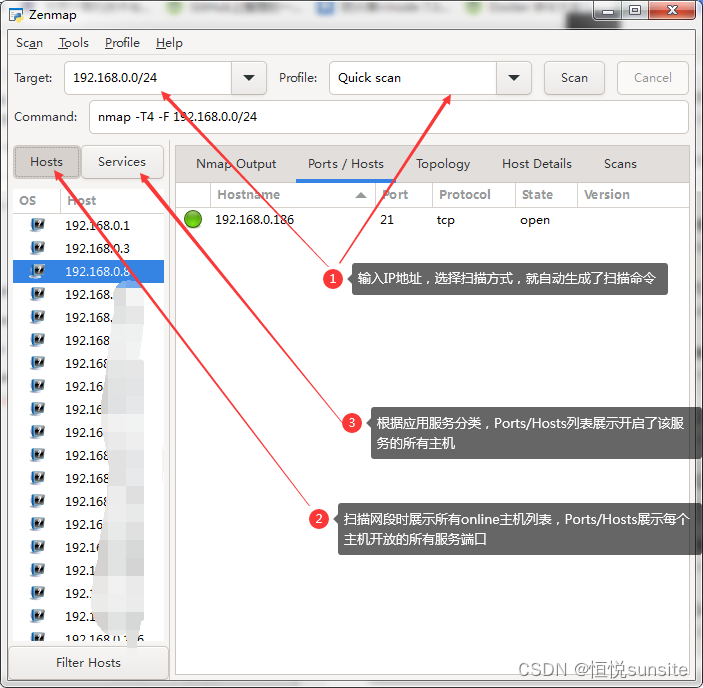Toggle the Services view button
The height and width of the screenshot is (688, 703).
122,162
